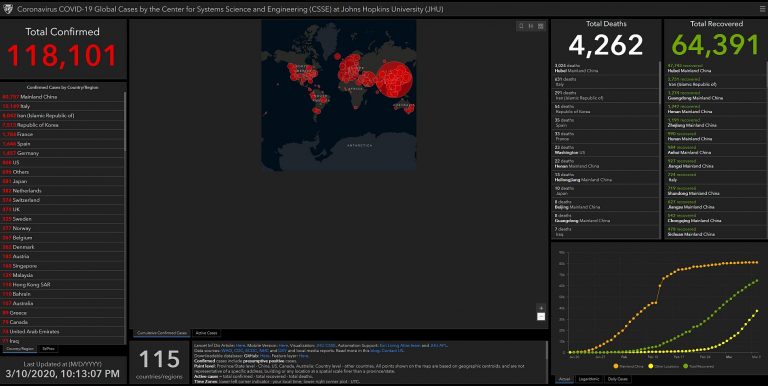Select Japan in confirmed cases list
Image resolution: width=768 pixels, height=386 pixels.
point(62,181)
